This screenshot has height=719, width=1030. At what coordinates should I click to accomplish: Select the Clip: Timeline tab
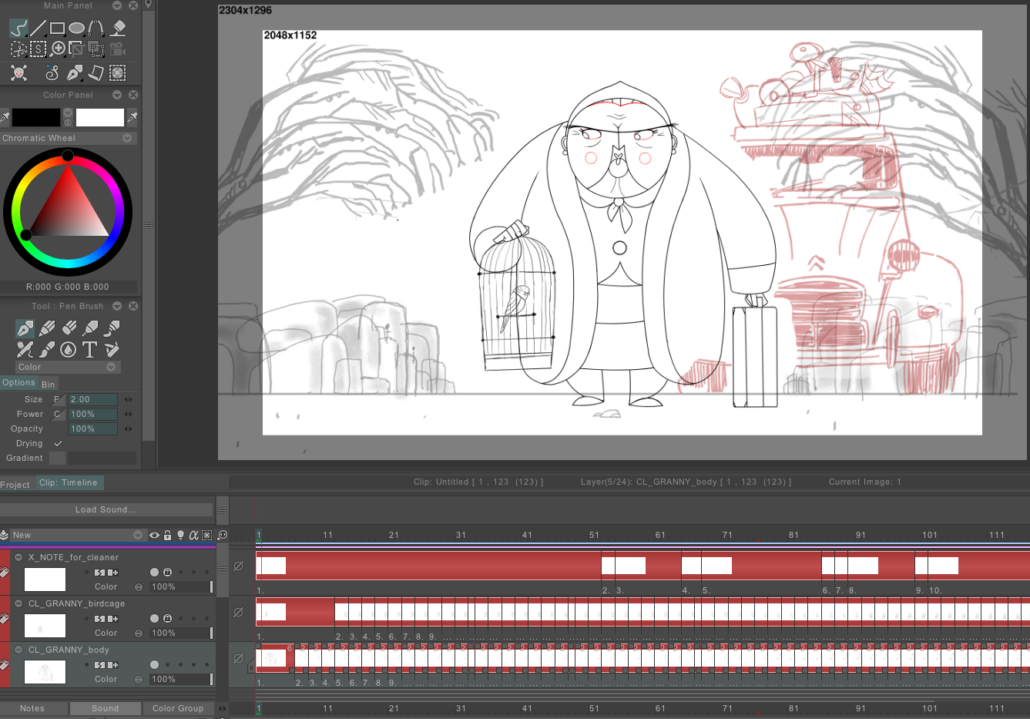[69, 483]
